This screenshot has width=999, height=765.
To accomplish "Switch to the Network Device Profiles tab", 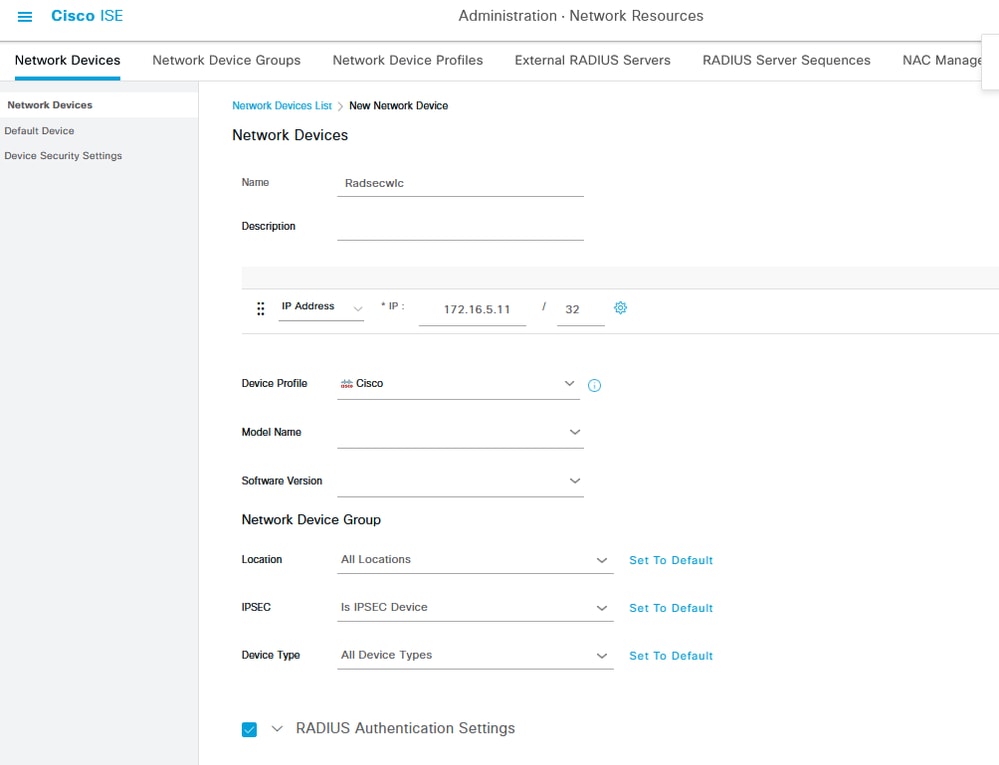I will pyautogui.click(x=408, y=61).
